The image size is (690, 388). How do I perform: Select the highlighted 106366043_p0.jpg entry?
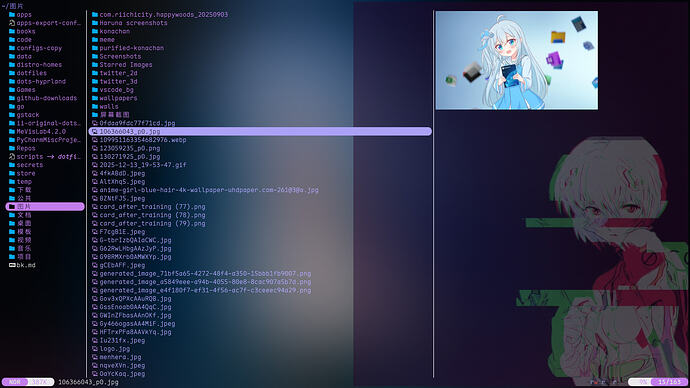pyautogui.click(x=260, y=132)
